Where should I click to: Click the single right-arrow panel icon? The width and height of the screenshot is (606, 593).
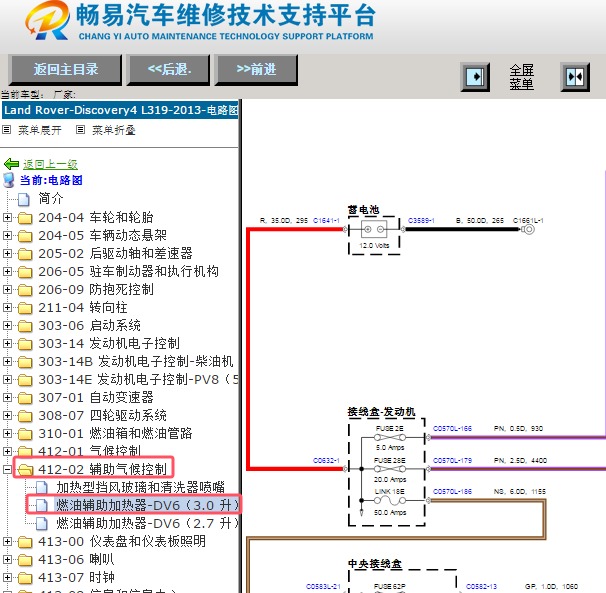[475, 77]
